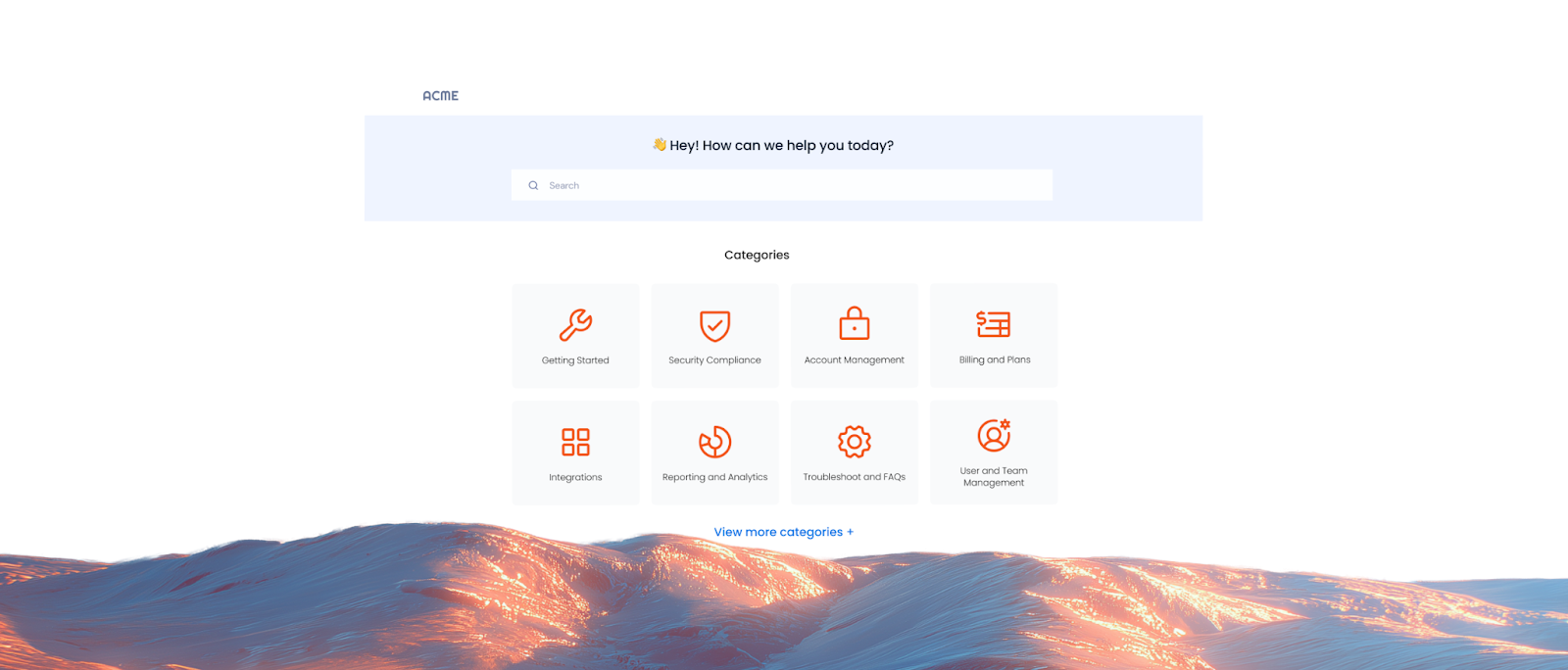Select the Account Management lock icon
1568x670 pixels.
click(855, 323)
